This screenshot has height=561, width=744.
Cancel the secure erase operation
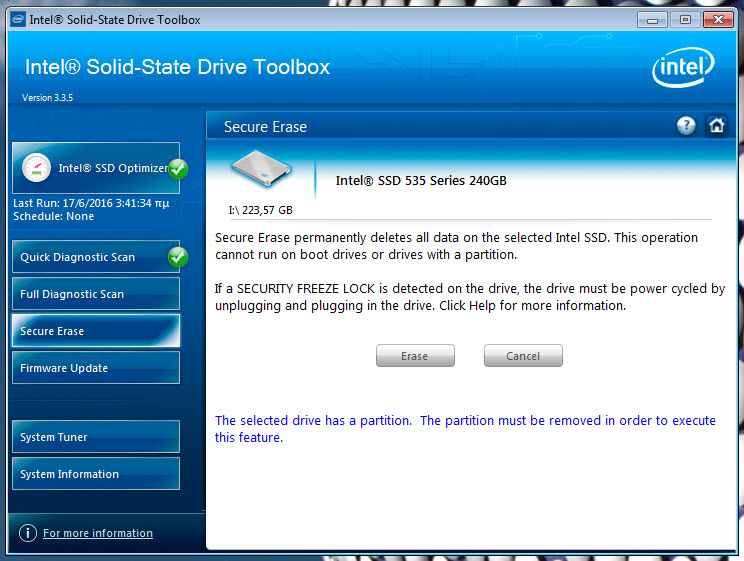(x=523, y=356)
